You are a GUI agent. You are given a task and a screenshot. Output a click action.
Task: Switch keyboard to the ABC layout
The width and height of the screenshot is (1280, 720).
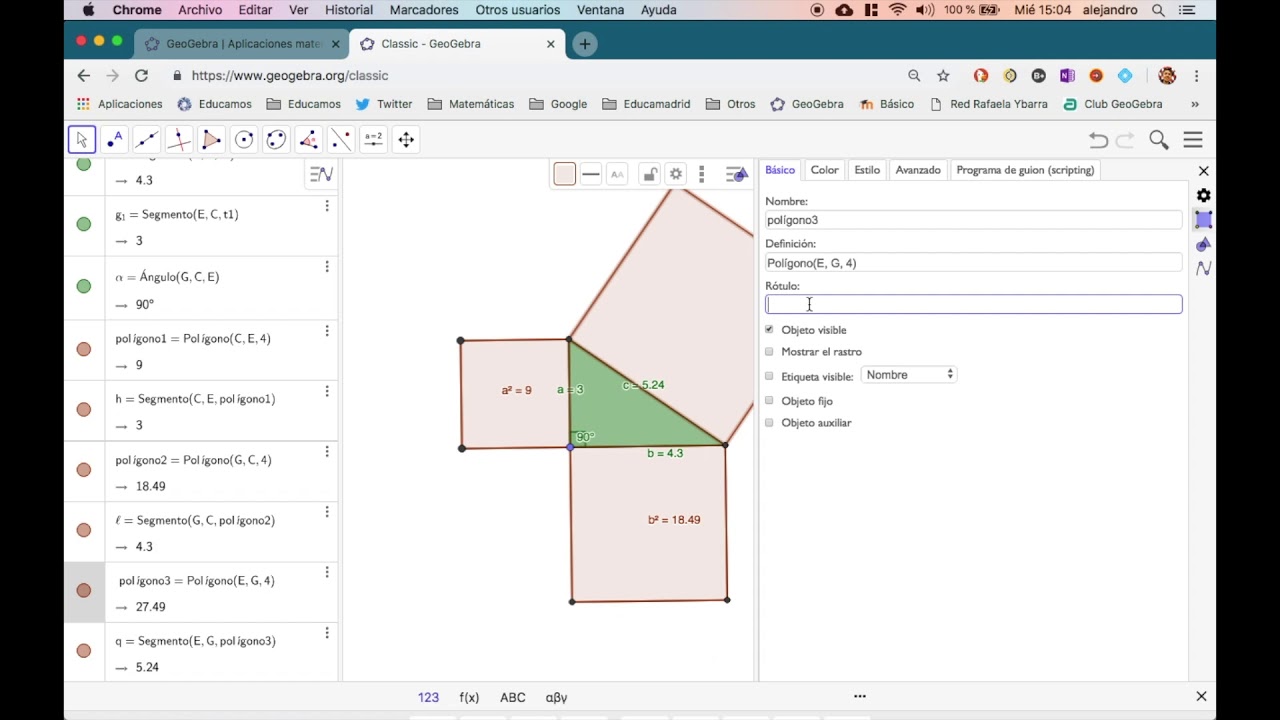coord(513,698)
